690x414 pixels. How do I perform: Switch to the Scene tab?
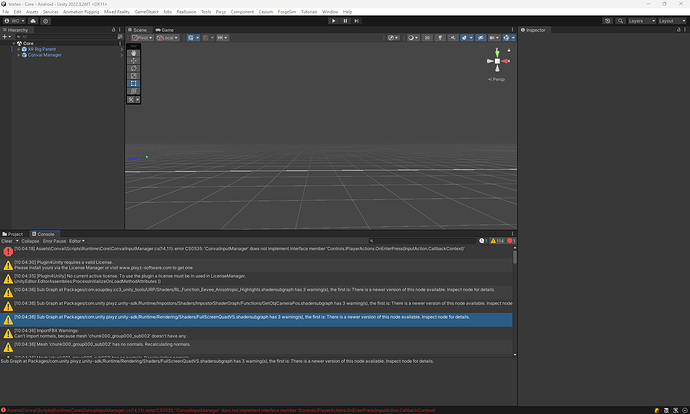coord(138,30)
